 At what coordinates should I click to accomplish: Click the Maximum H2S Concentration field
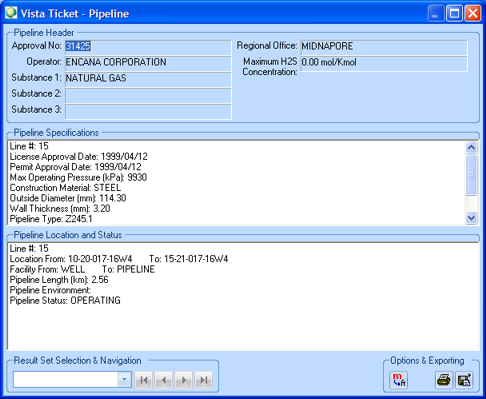tap(384, 63)
